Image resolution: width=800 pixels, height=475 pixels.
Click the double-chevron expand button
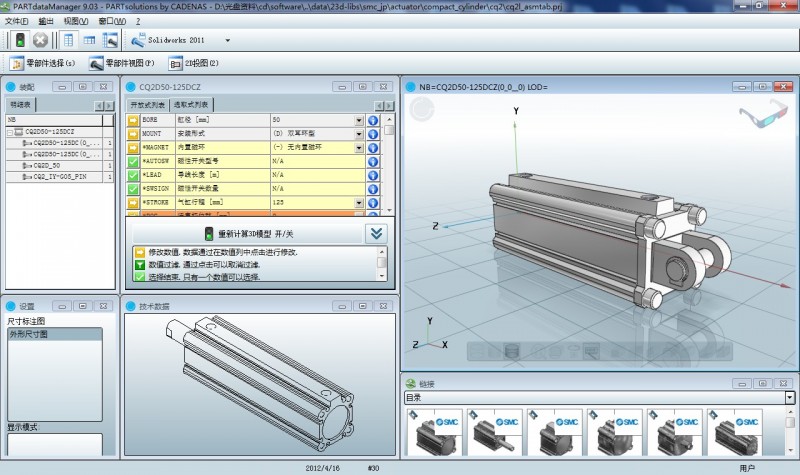click(x=376, y=233)
